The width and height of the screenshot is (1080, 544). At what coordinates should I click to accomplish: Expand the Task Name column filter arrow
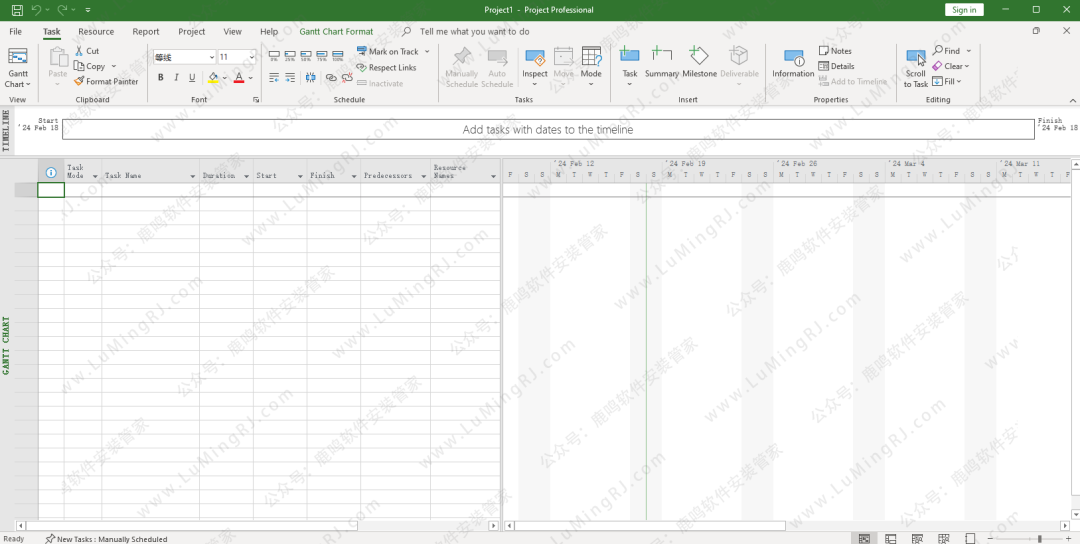tap(193, 177)
